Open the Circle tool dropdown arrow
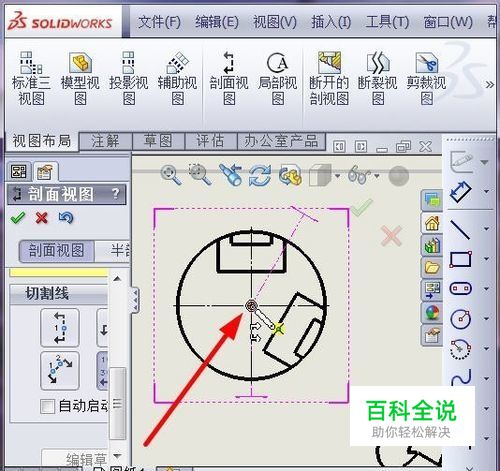500x471 pixels. click(486, 318)
